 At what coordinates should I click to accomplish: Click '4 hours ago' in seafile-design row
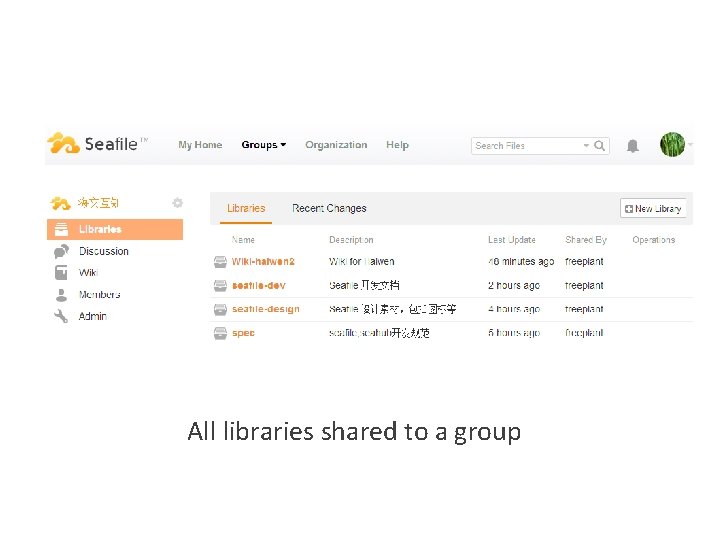coord(514,309)
